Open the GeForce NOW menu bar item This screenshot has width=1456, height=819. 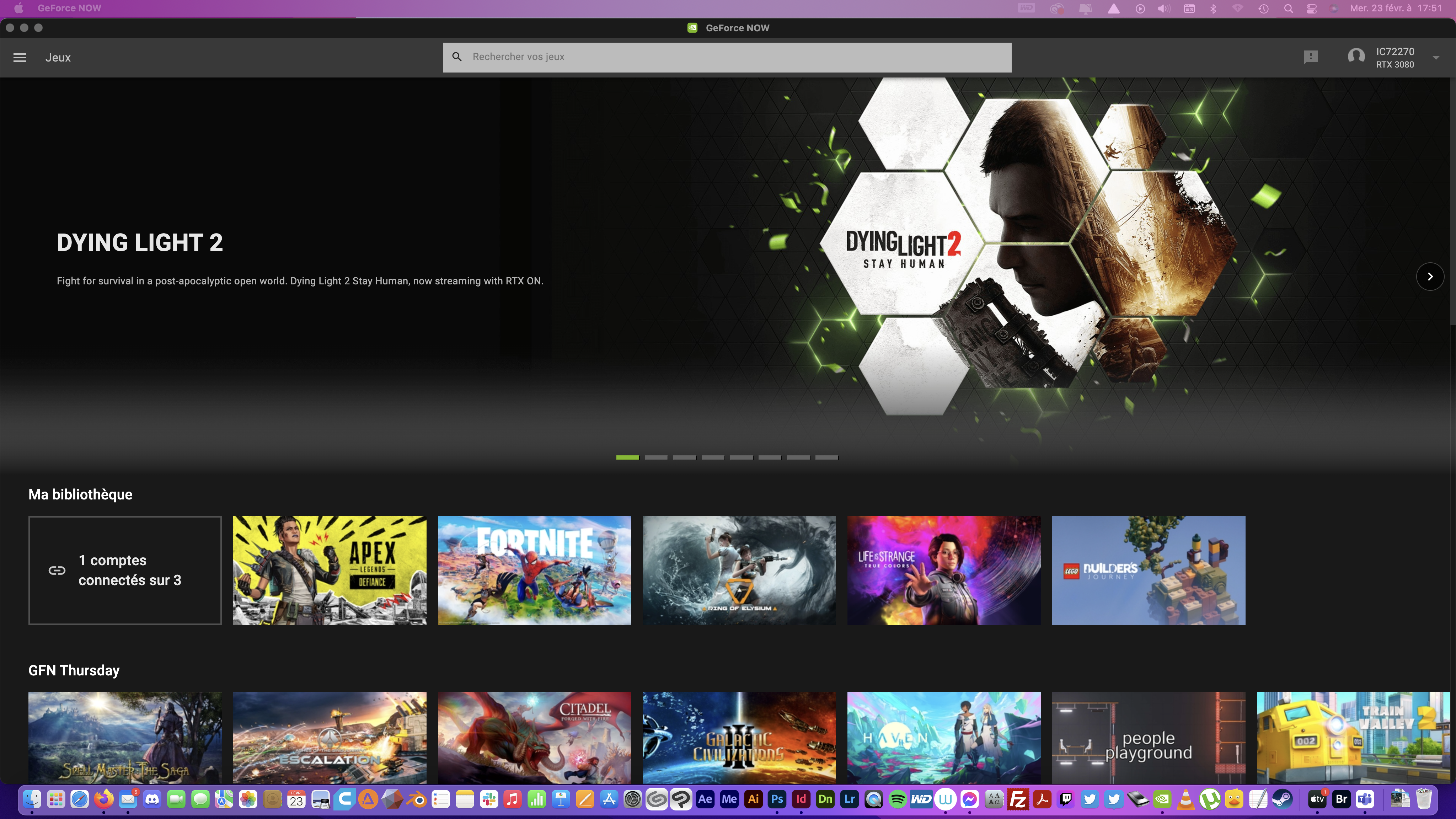(69, 9)
